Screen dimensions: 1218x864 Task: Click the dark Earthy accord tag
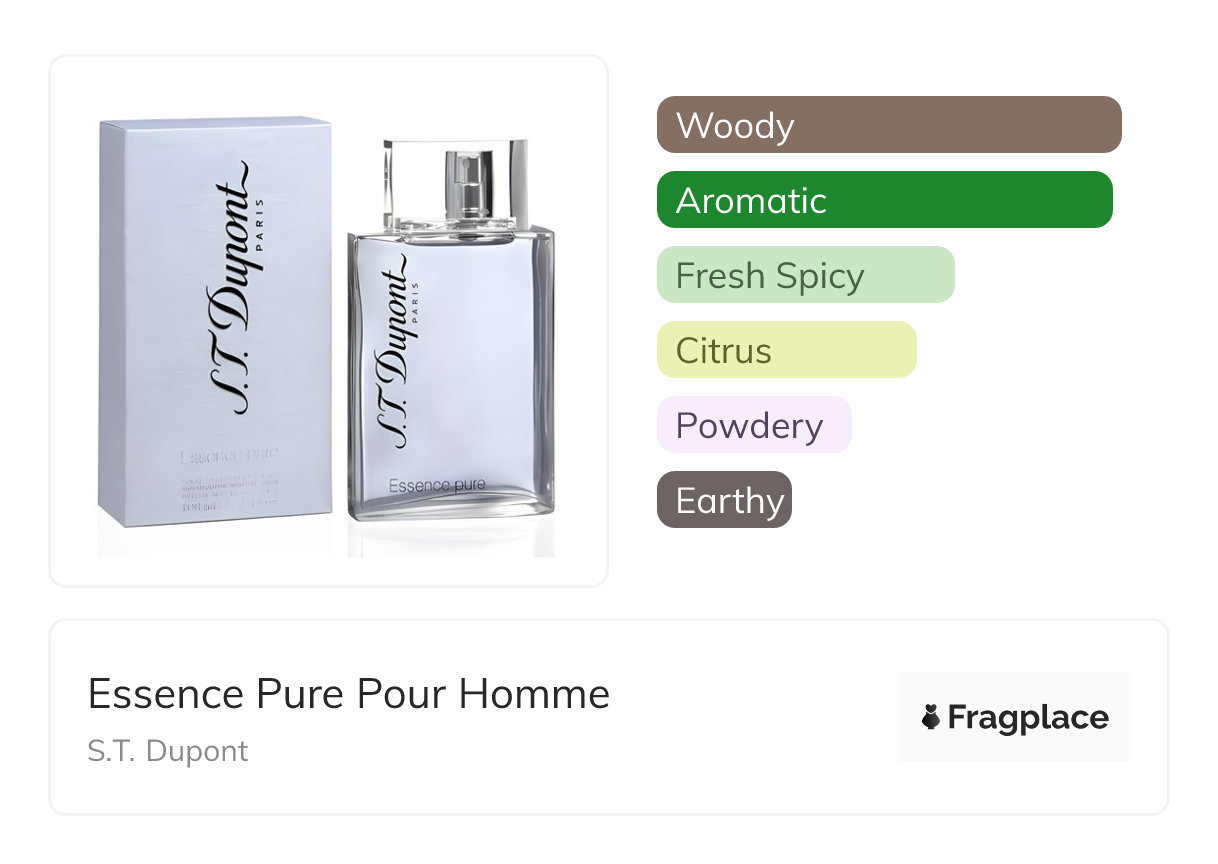click(x=724, y=500)
